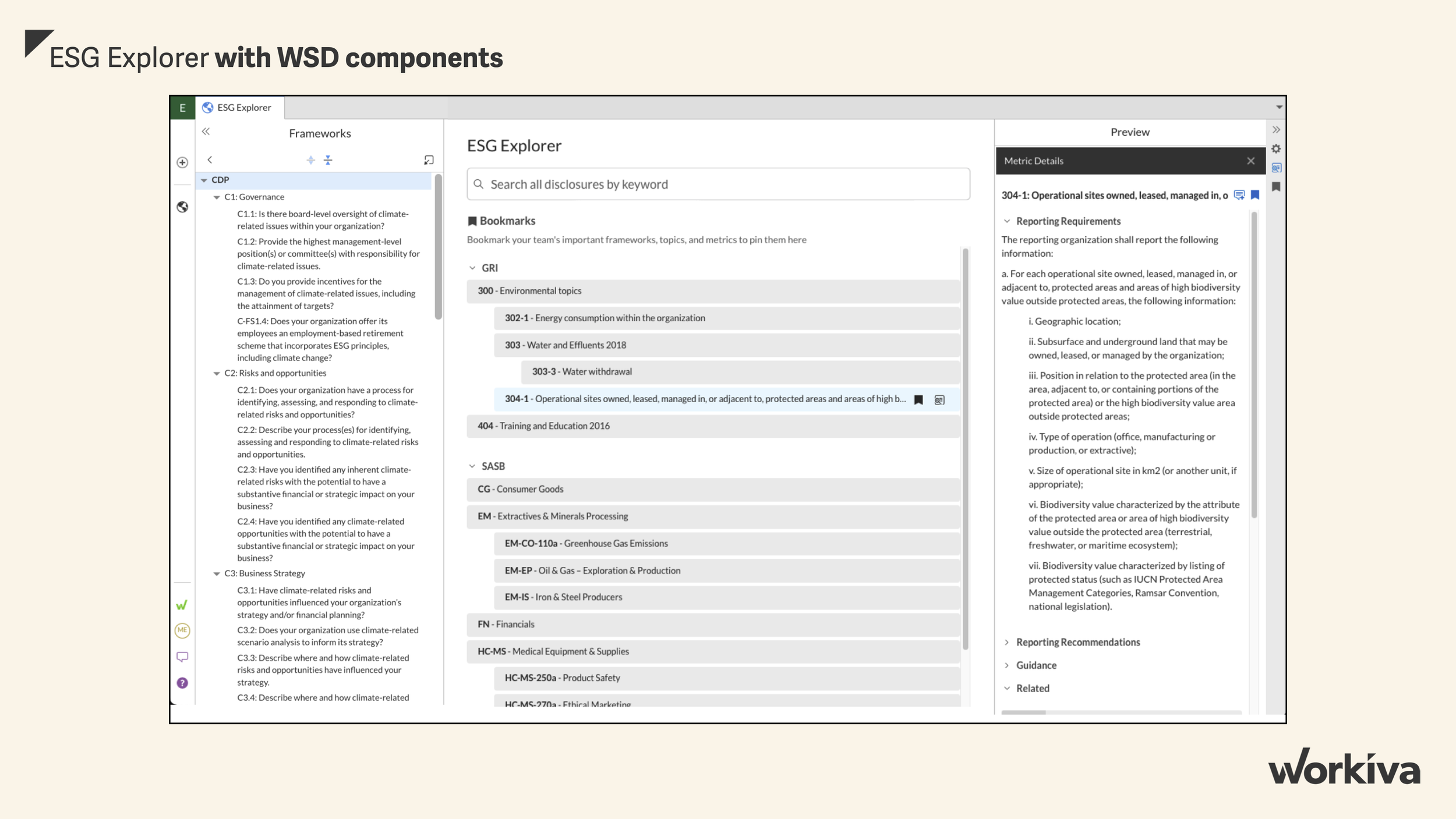Click the green Workiva W icon

point(182,605)
